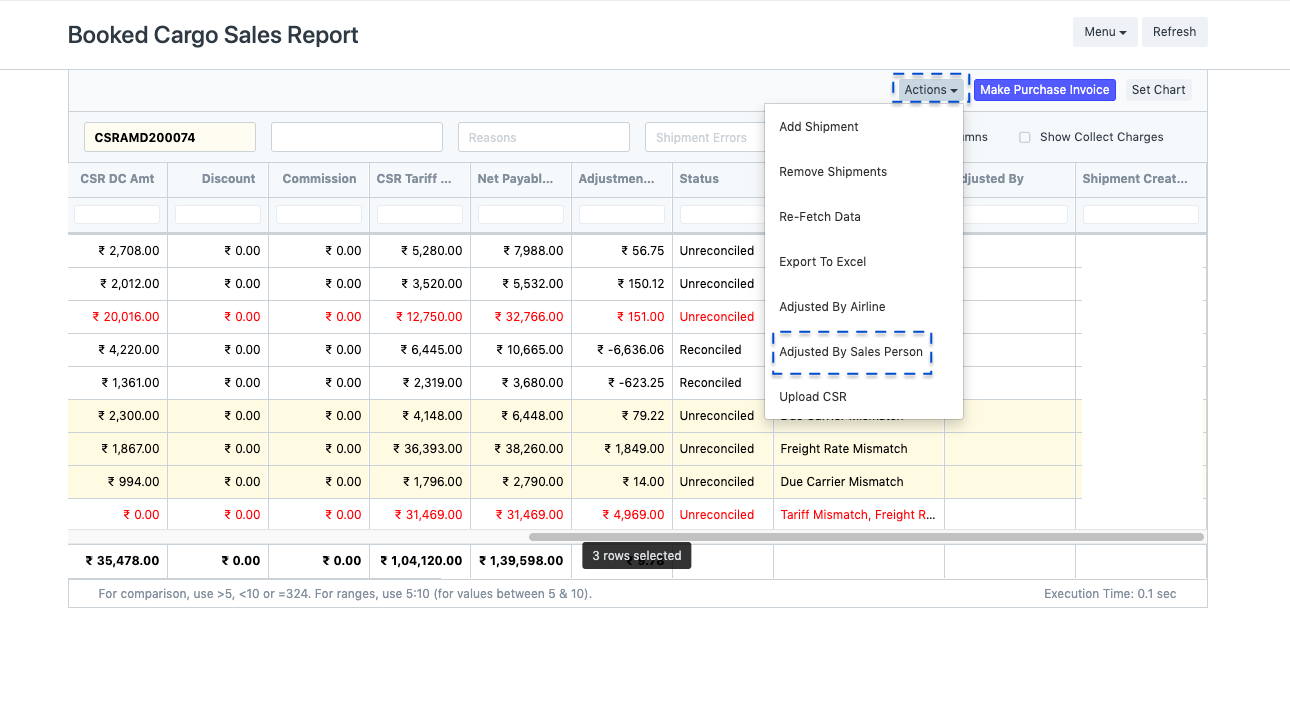Select the ₹ 79.22 adjustment cell
1290x718 pixels.
point(622,416)
